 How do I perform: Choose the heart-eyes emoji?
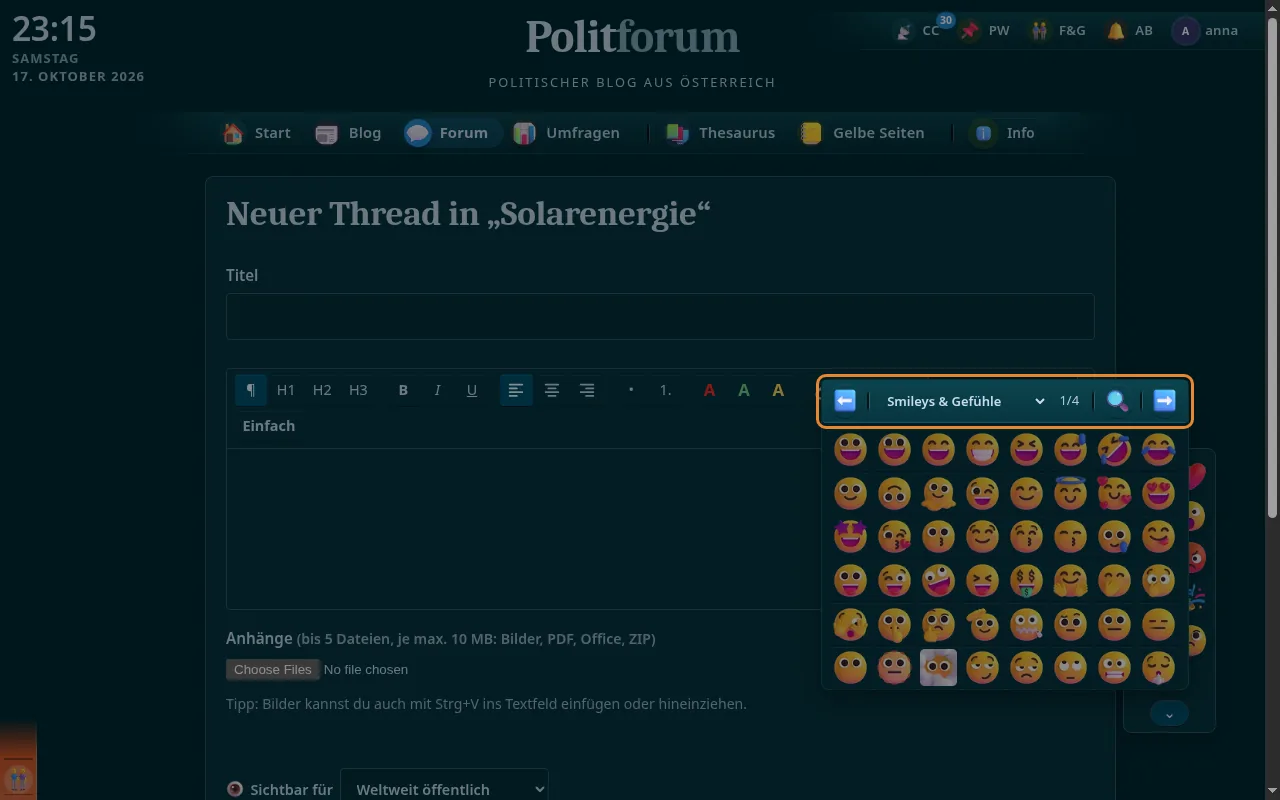click(1158, 493)
